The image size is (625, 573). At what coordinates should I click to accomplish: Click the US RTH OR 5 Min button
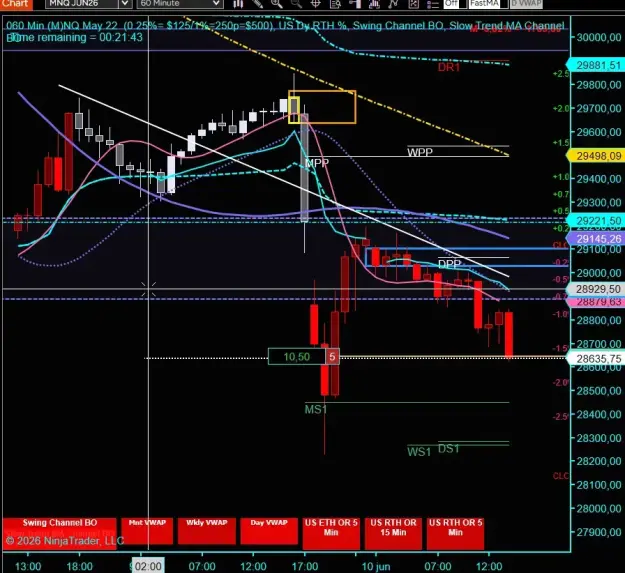pos(455,533)
